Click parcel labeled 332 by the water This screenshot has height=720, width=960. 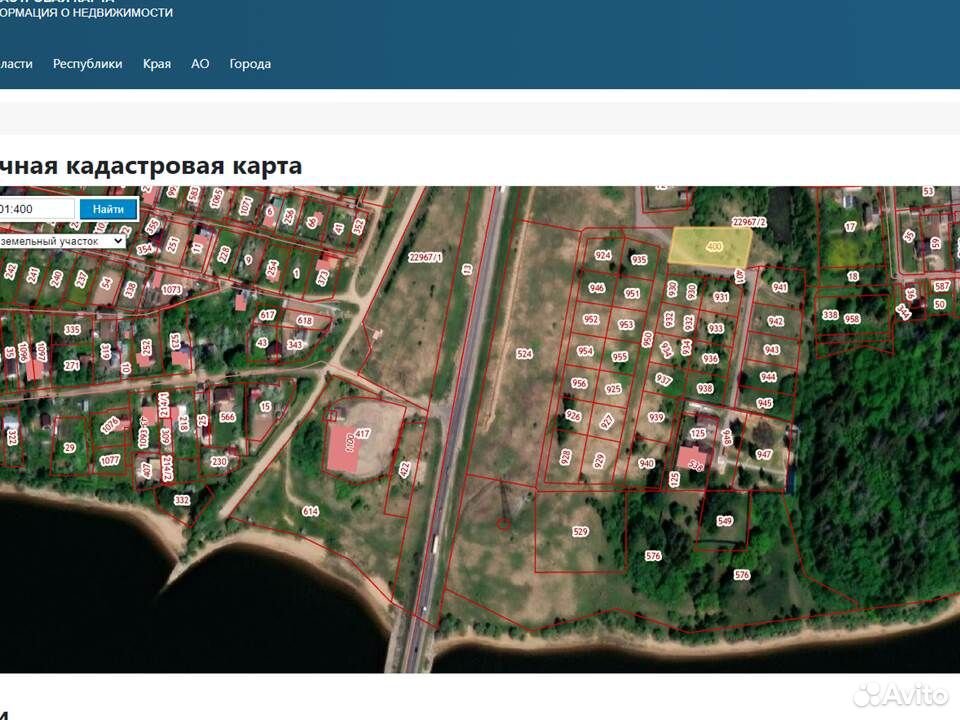point(182,500)
